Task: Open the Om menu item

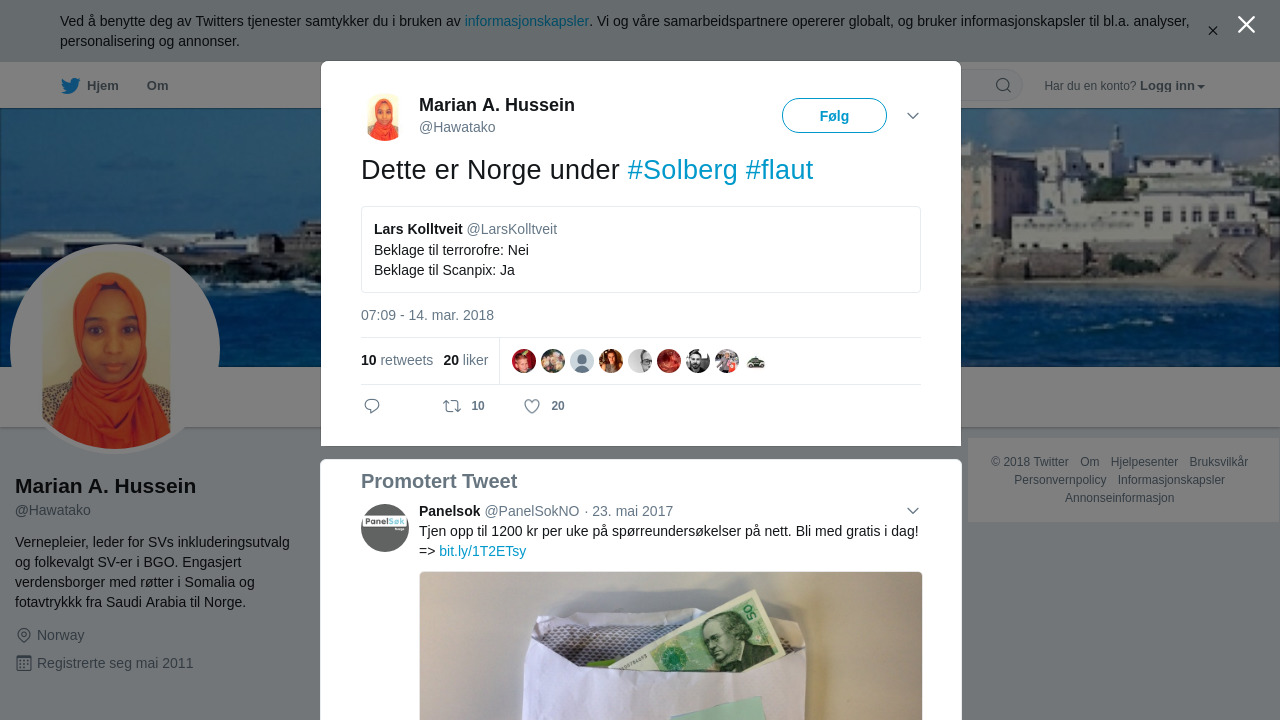Action: point(157,86)
